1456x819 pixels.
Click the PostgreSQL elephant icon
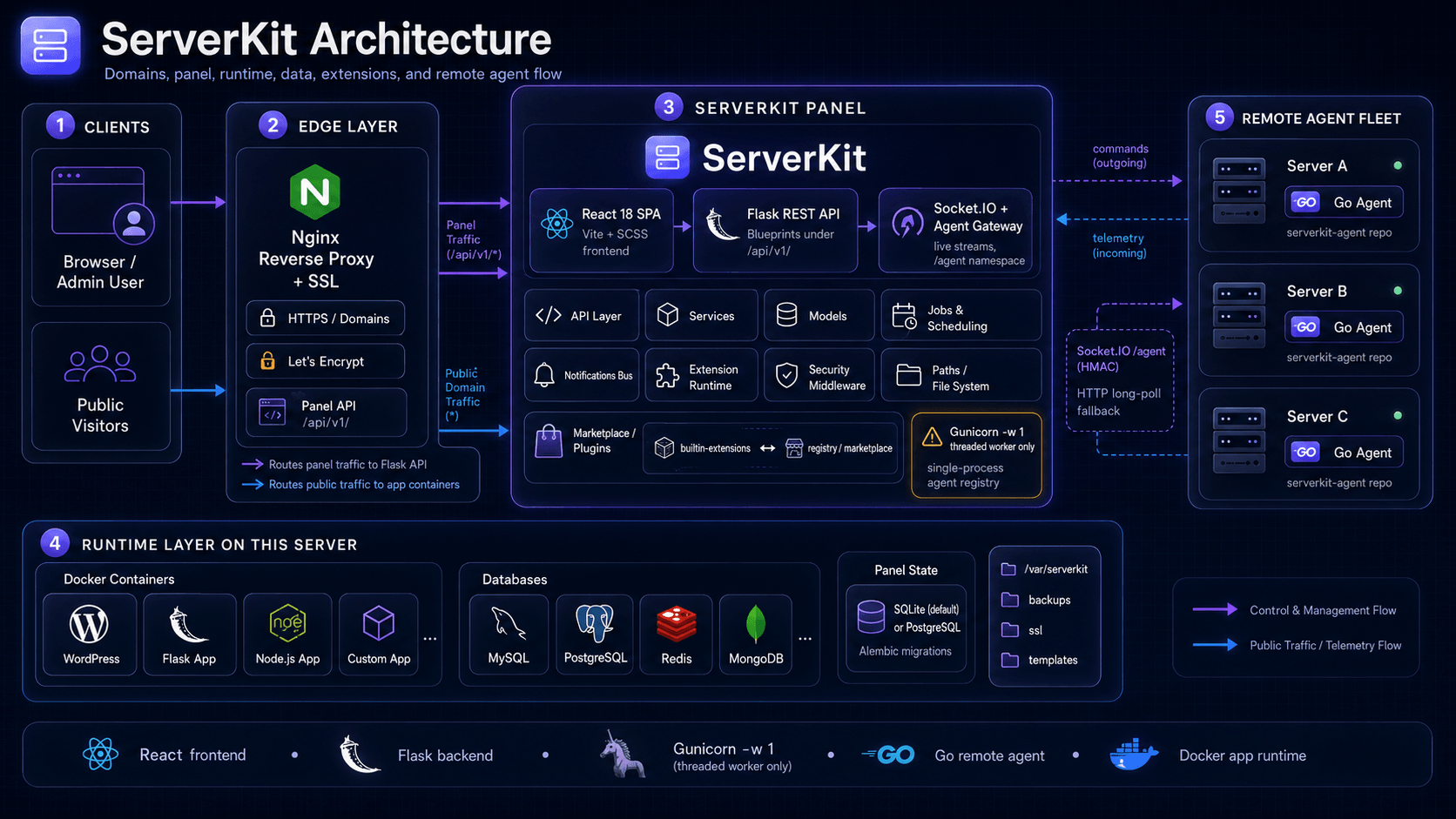[x=595, y=624]
